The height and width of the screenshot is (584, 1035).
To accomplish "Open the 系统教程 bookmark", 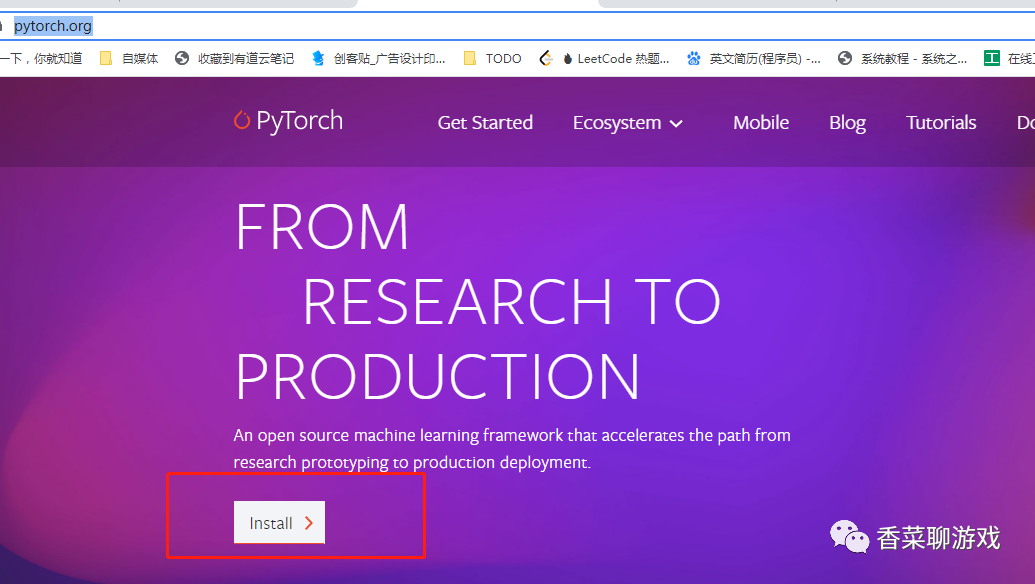I will click(902, 59).
